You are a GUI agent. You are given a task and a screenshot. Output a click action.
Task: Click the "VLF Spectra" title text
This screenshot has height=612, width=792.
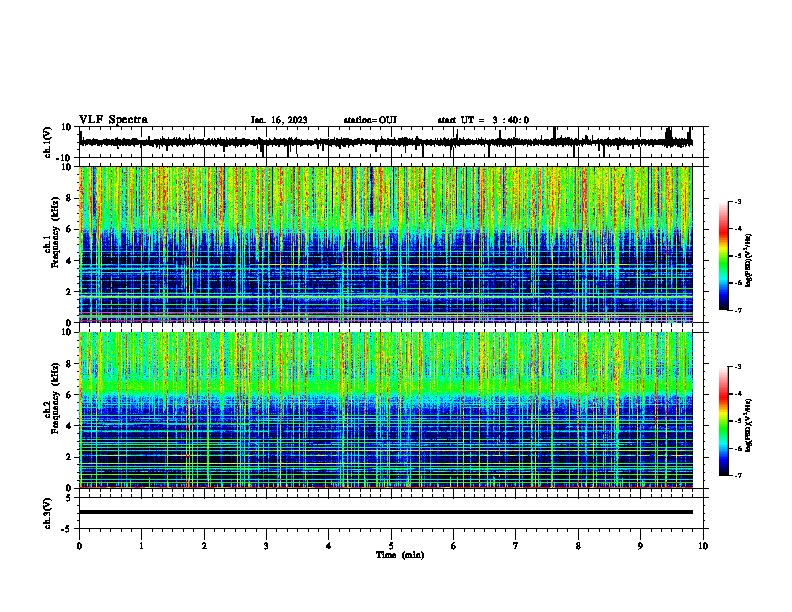113,120
